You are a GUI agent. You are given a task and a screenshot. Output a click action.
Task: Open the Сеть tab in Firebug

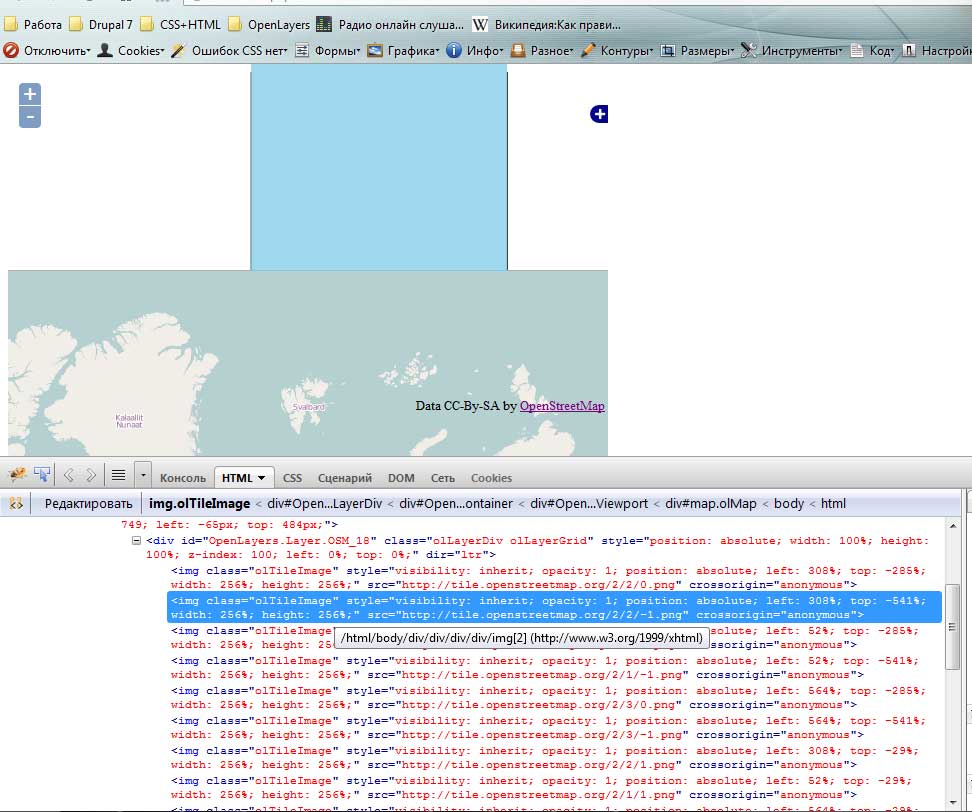tap(442, 478)
